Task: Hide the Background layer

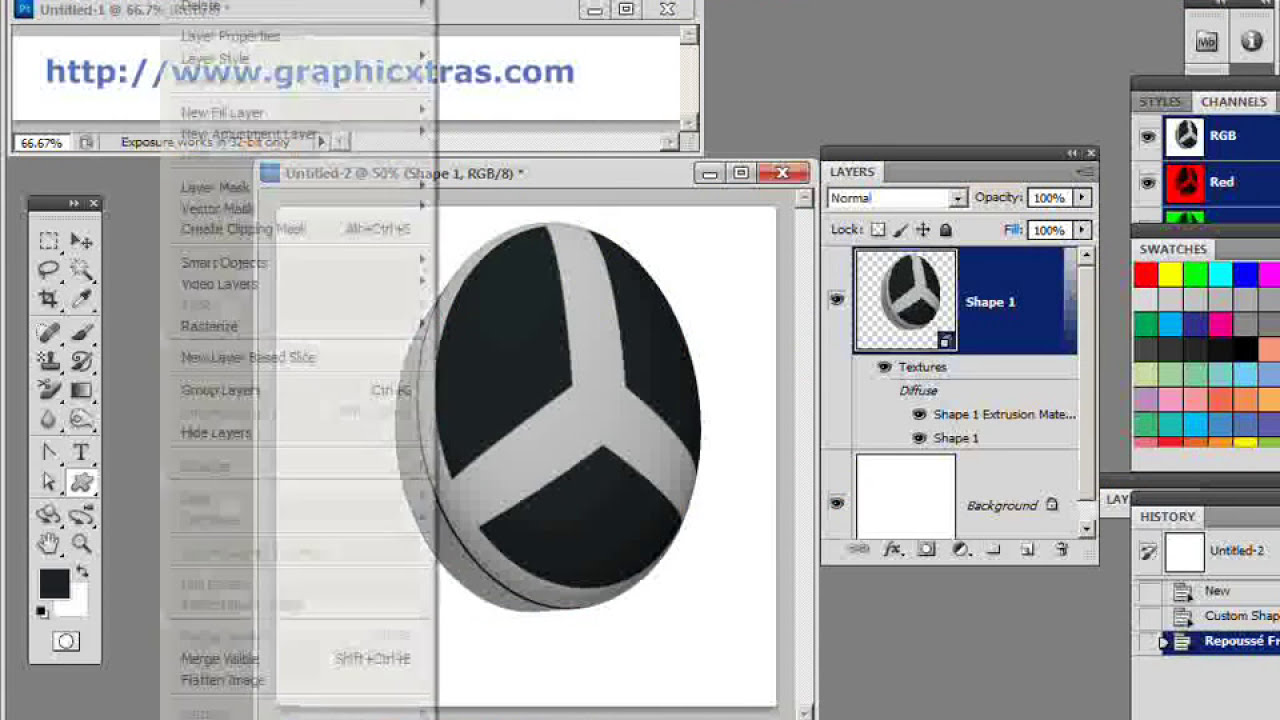Action: (x=837, y=504)
